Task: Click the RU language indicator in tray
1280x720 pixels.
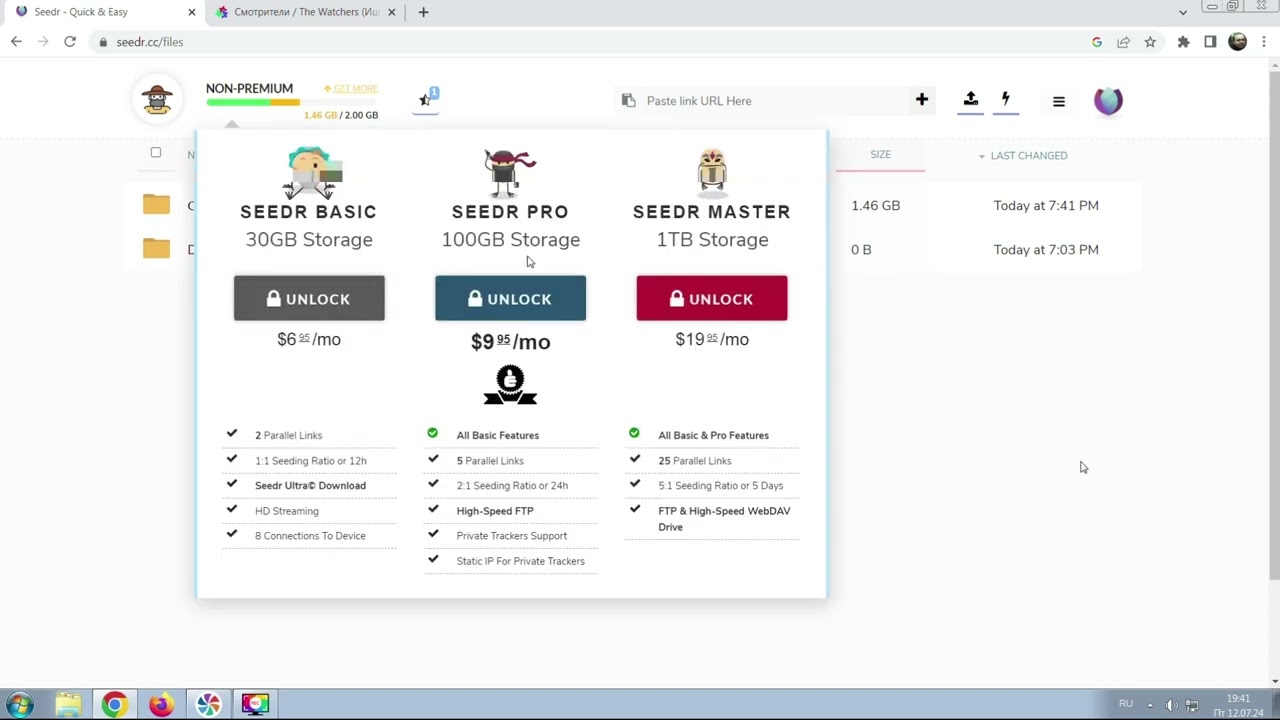Action: coord(1126,704)
